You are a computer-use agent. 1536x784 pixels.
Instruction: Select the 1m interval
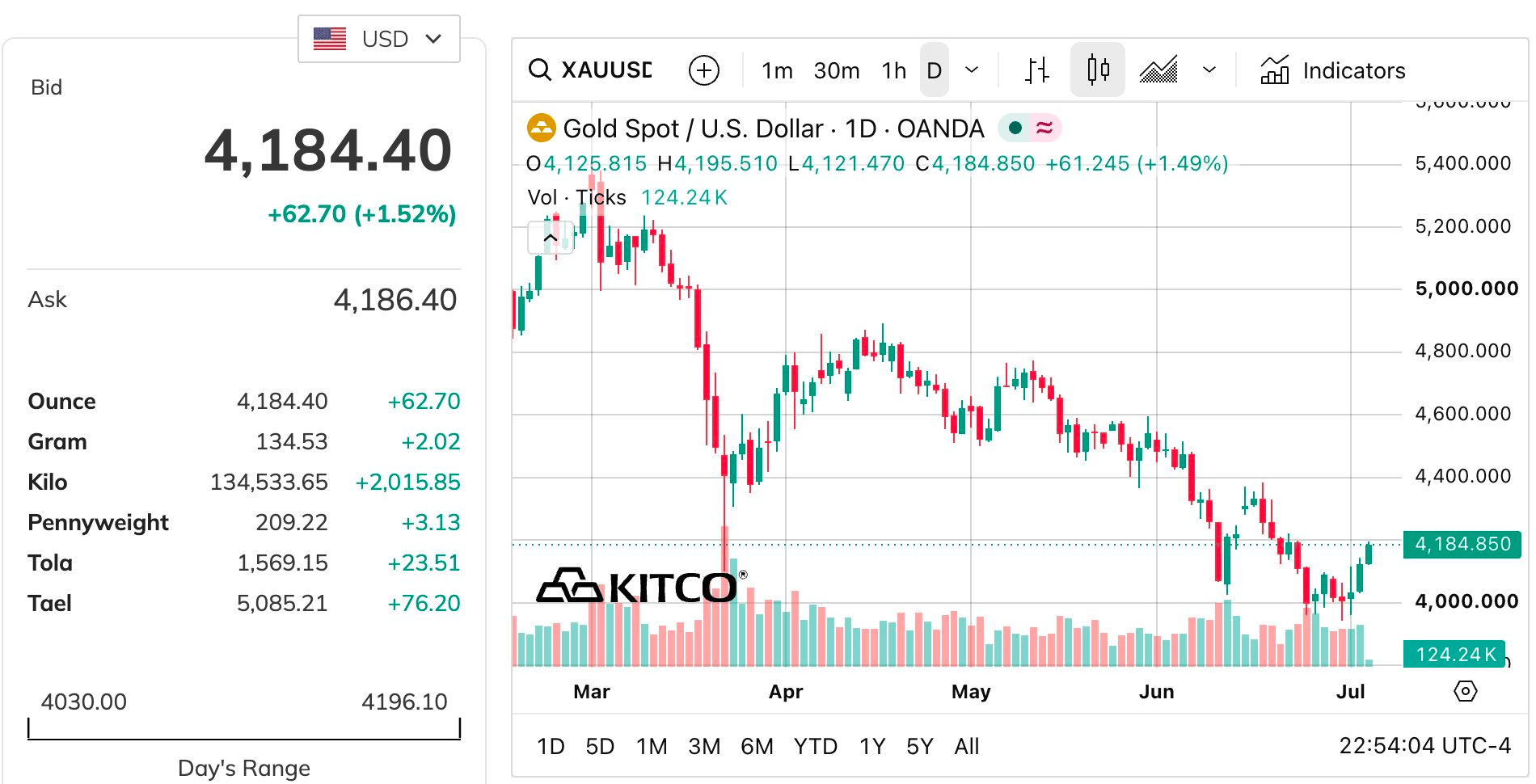777,70
